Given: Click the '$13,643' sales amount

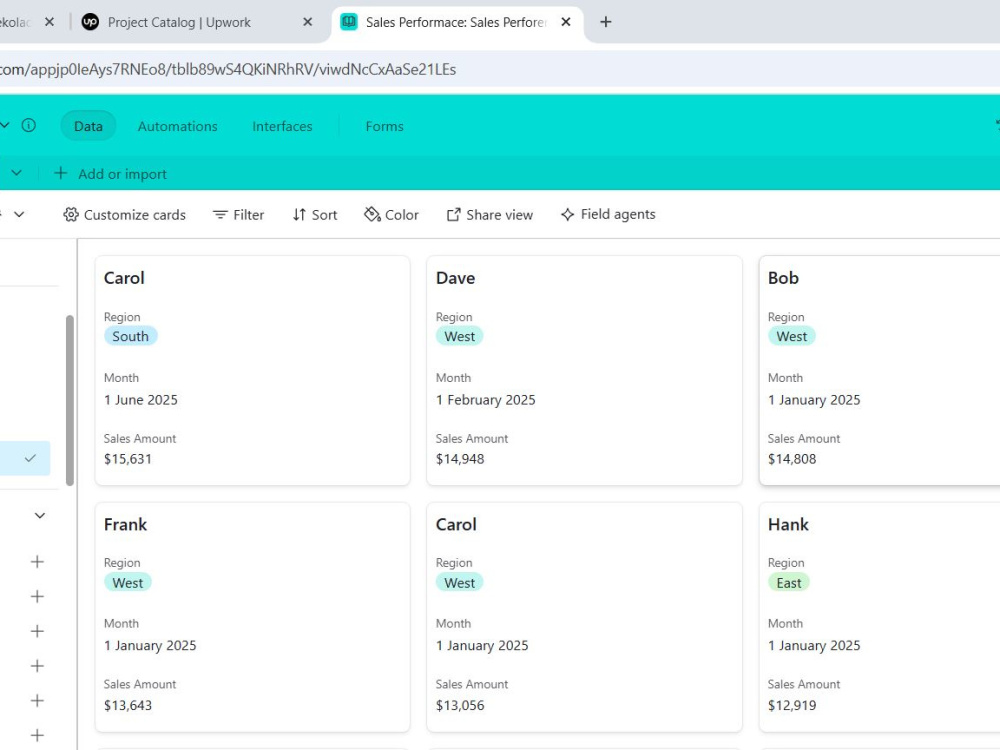Looking at the screenshot, I should click(128, 705).
